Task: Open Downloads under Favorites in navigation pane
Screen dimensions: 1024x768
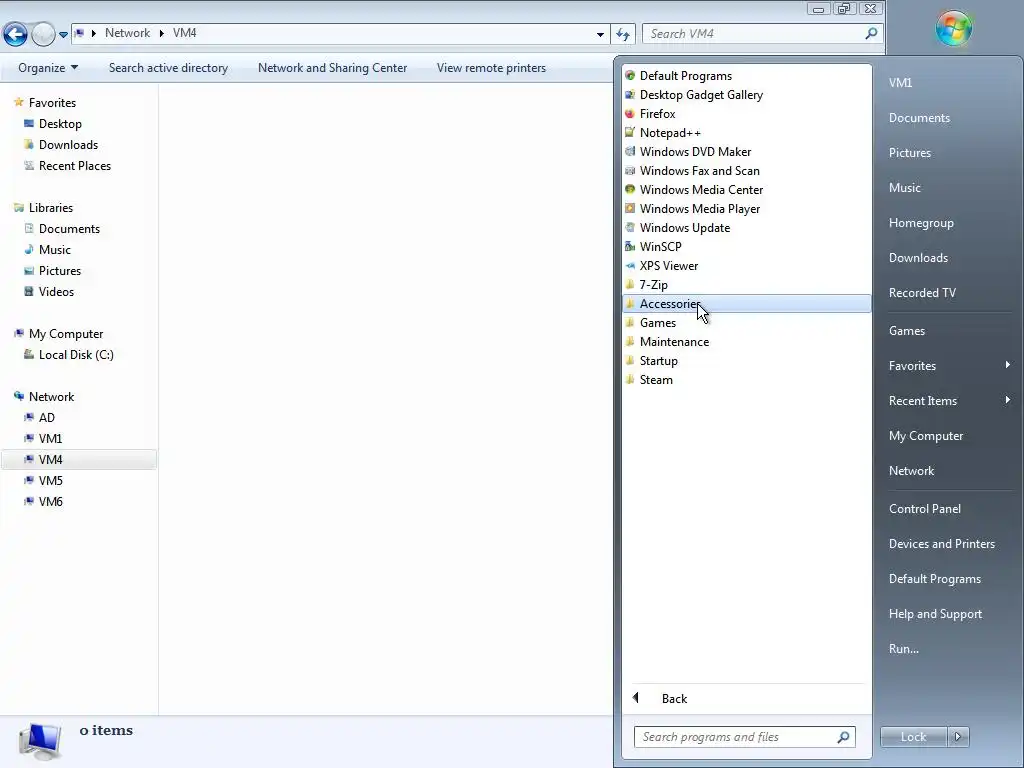Action: (x=68, y=145)
